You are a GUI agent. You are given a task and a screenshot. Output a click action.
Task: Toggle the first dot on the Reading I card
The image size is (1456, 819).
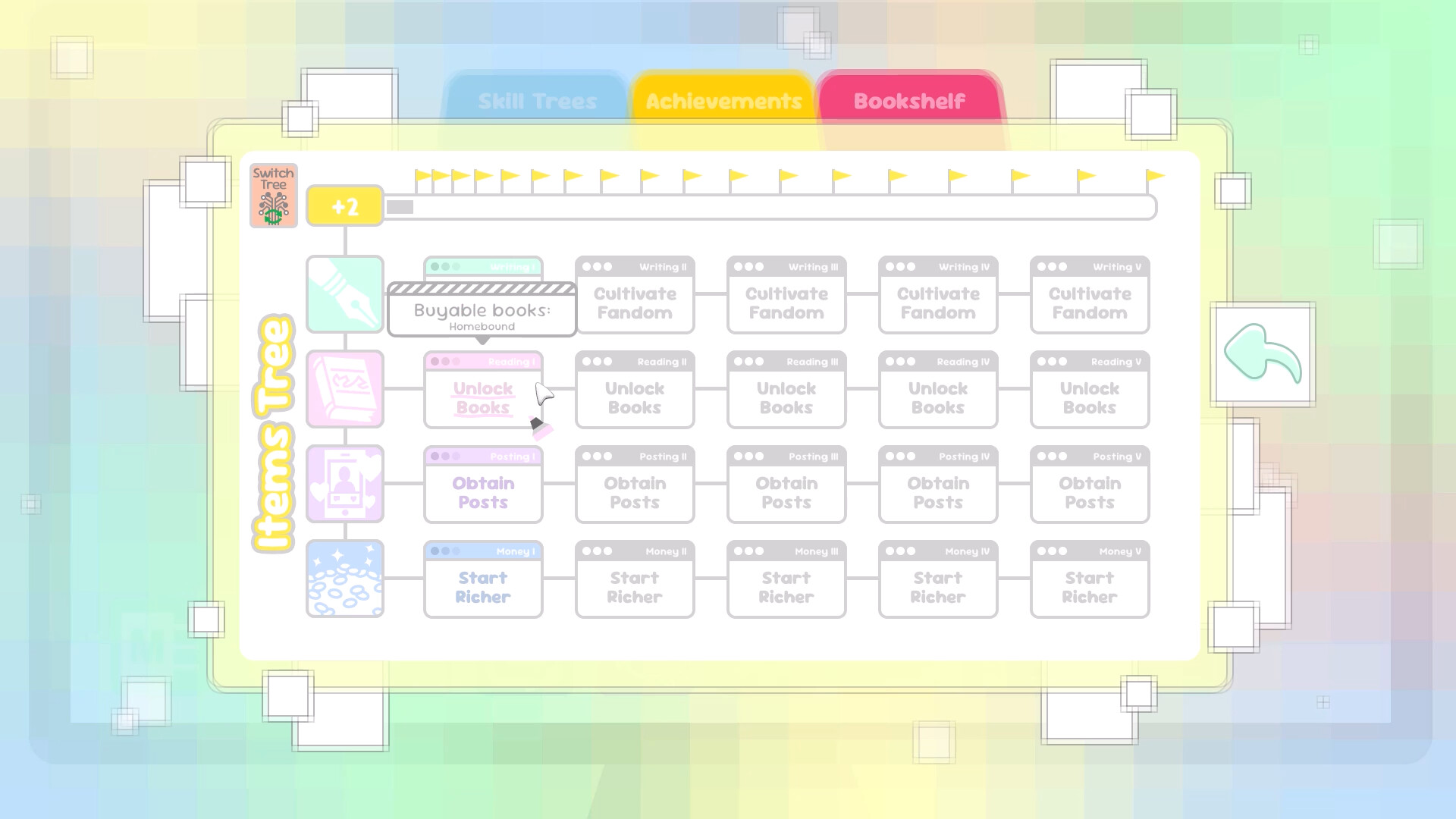point(435,362)
